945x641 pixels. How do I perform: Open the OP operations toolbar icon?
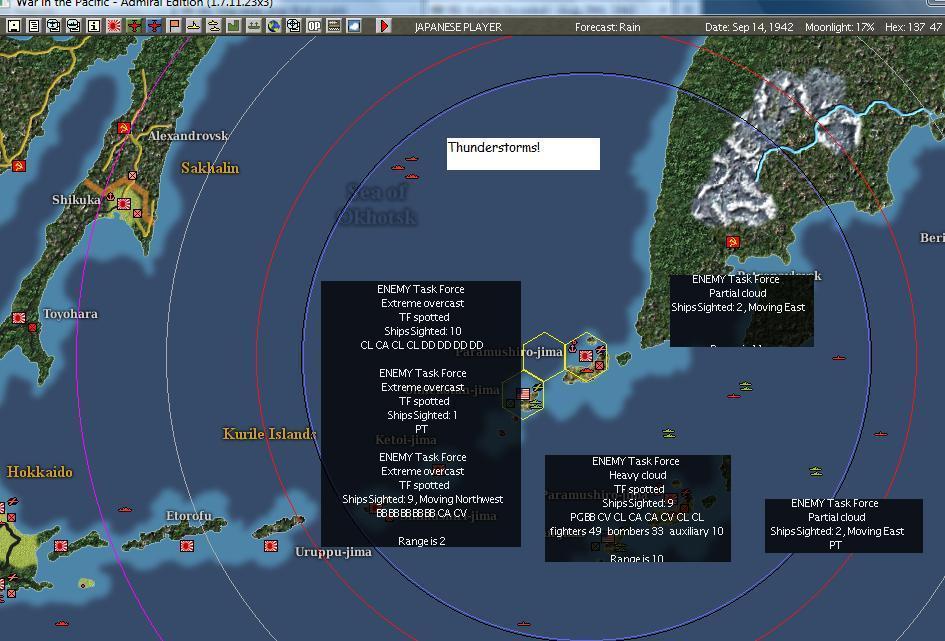(313, 26)
